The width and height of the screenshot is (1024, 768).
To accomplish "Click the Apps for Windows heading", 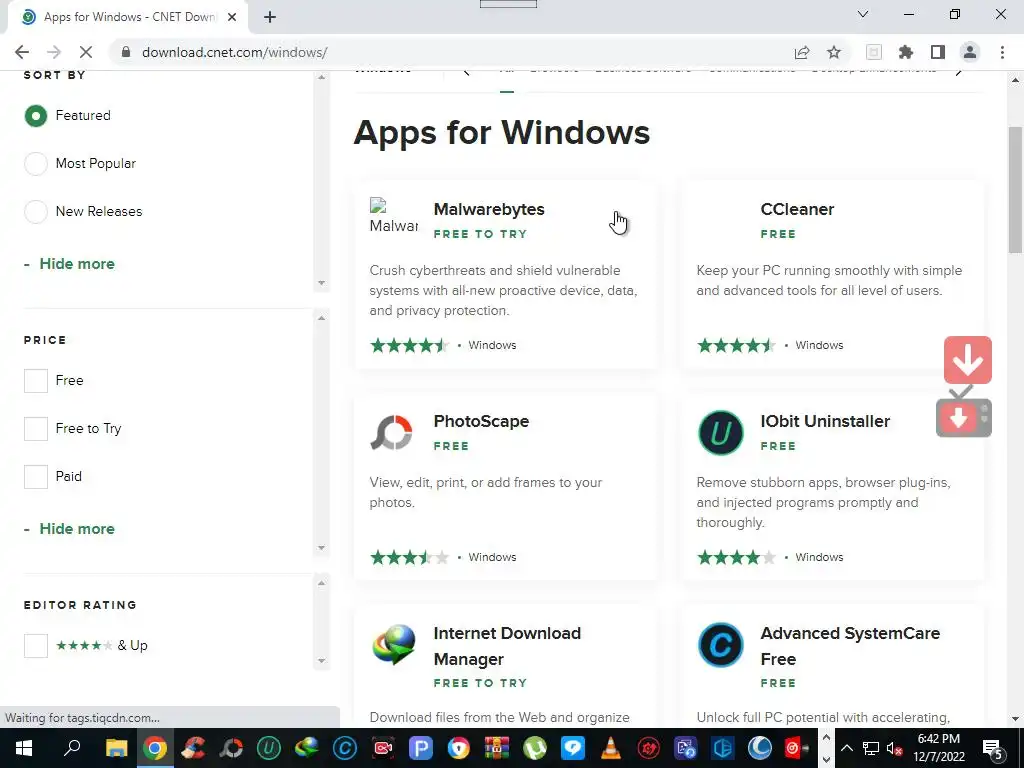I will tap(502, 133).
